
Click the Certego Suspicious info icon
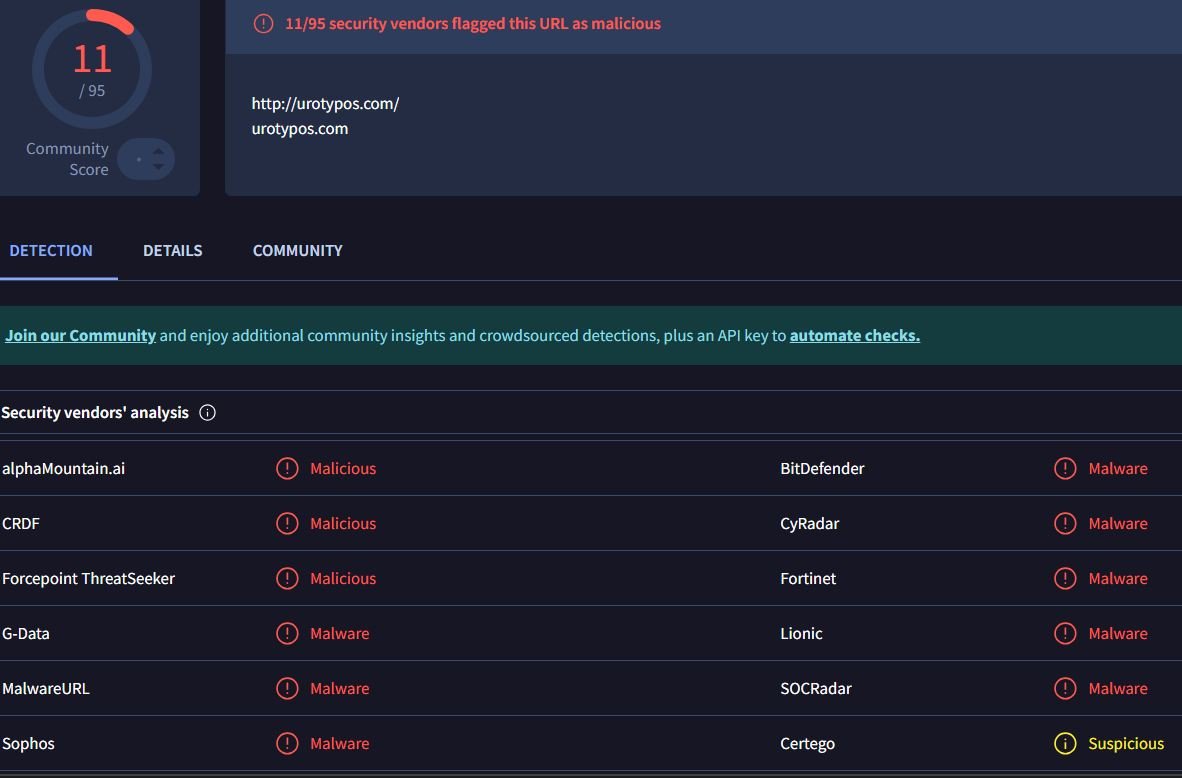1065,743
